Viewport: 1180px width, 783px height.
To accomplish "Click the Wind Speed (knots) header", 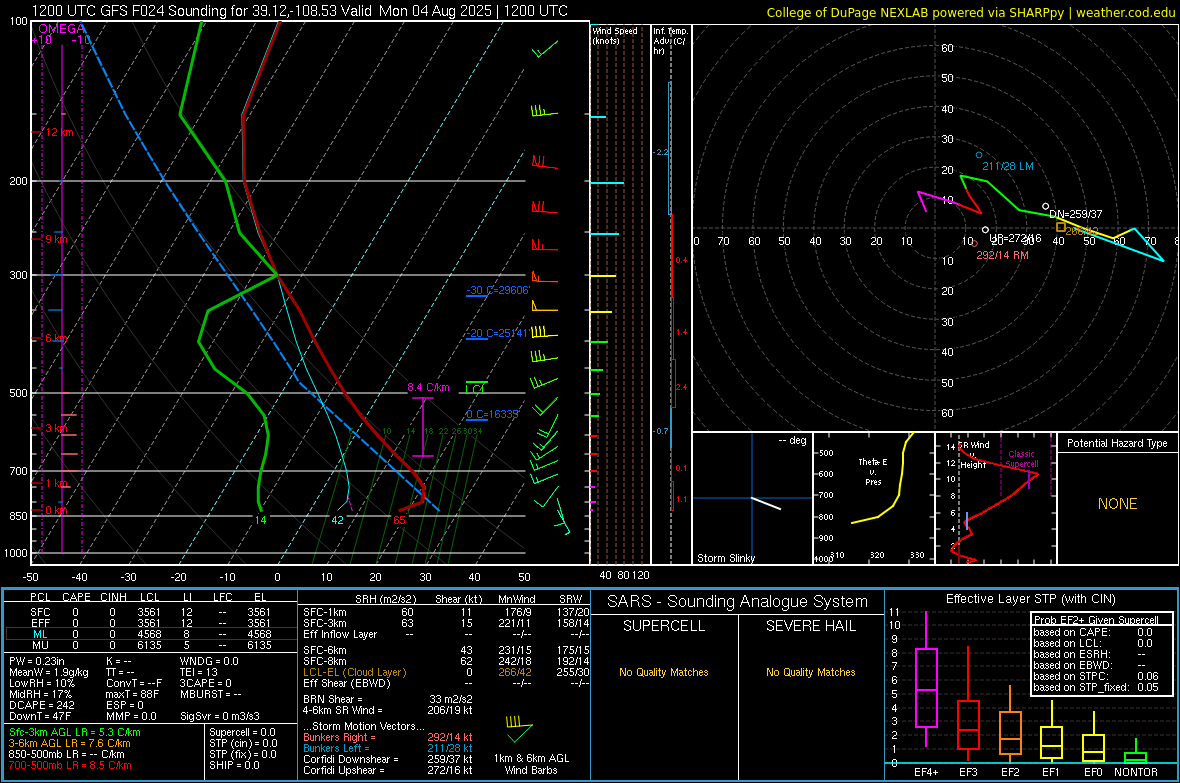I will pos(615,35).
